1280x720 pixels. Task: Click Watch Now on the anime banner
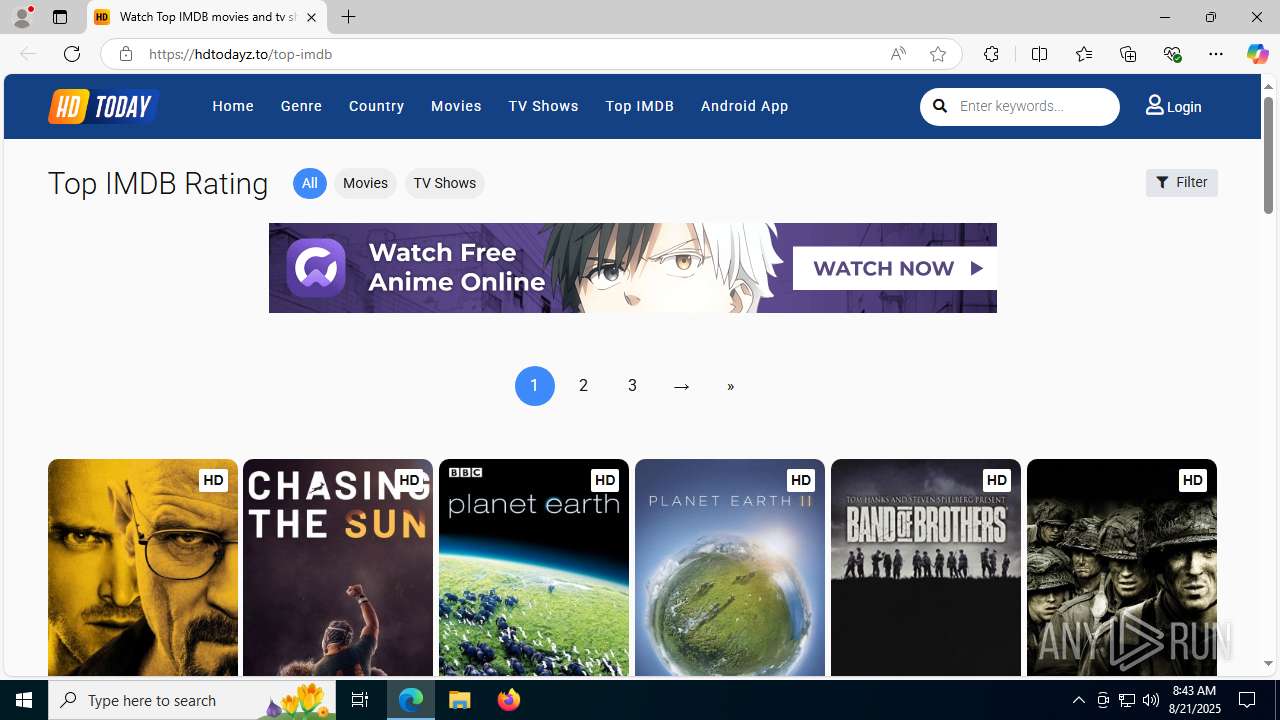click(894, 268)
